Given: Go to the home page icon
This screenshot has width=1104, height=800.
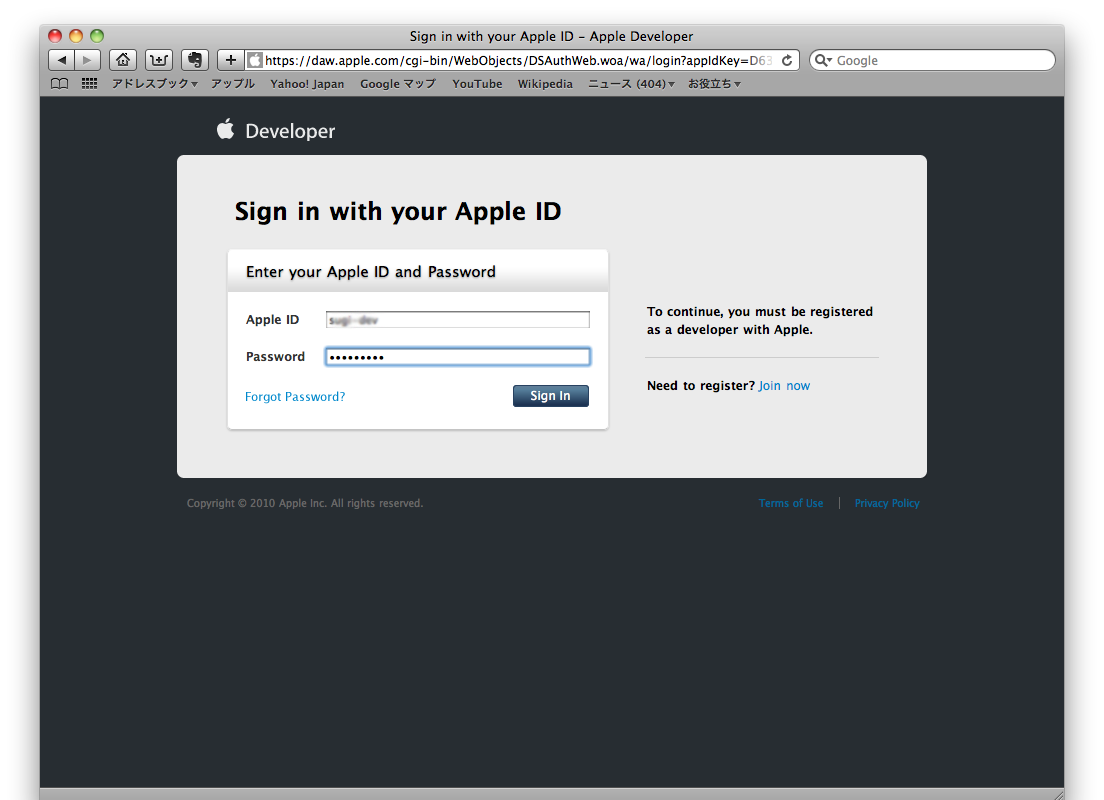Looking at the screenshot, I should pos(122,60).
